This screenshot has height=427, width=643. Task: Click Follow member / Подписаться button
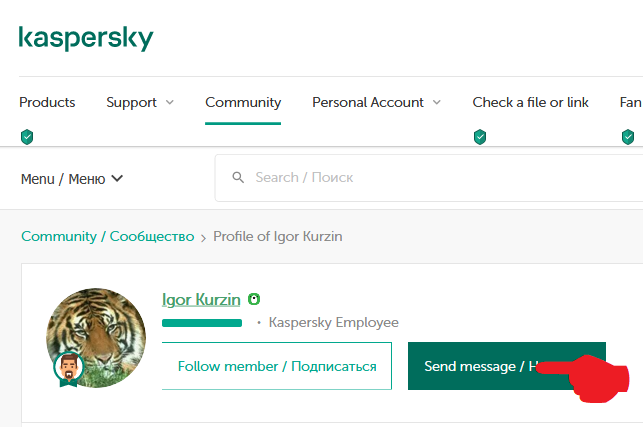277,366
